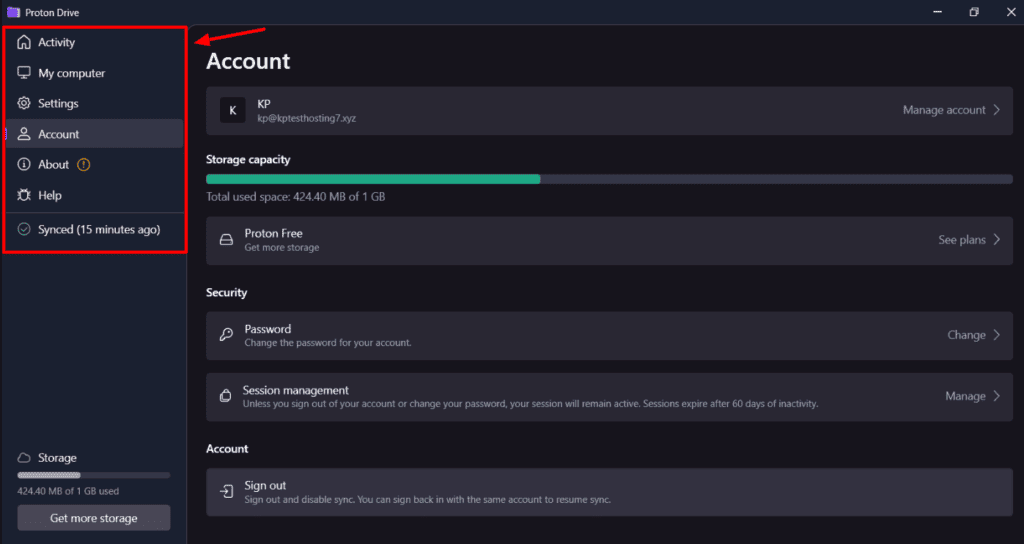Click the My computer monitor icon

coord(25,73)
